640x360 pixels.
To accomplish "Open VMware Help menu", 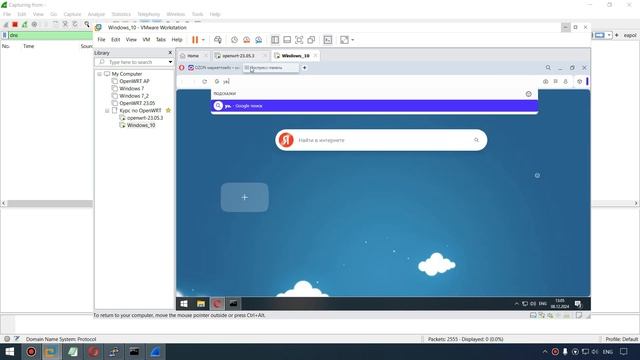I will pos(177,40).
